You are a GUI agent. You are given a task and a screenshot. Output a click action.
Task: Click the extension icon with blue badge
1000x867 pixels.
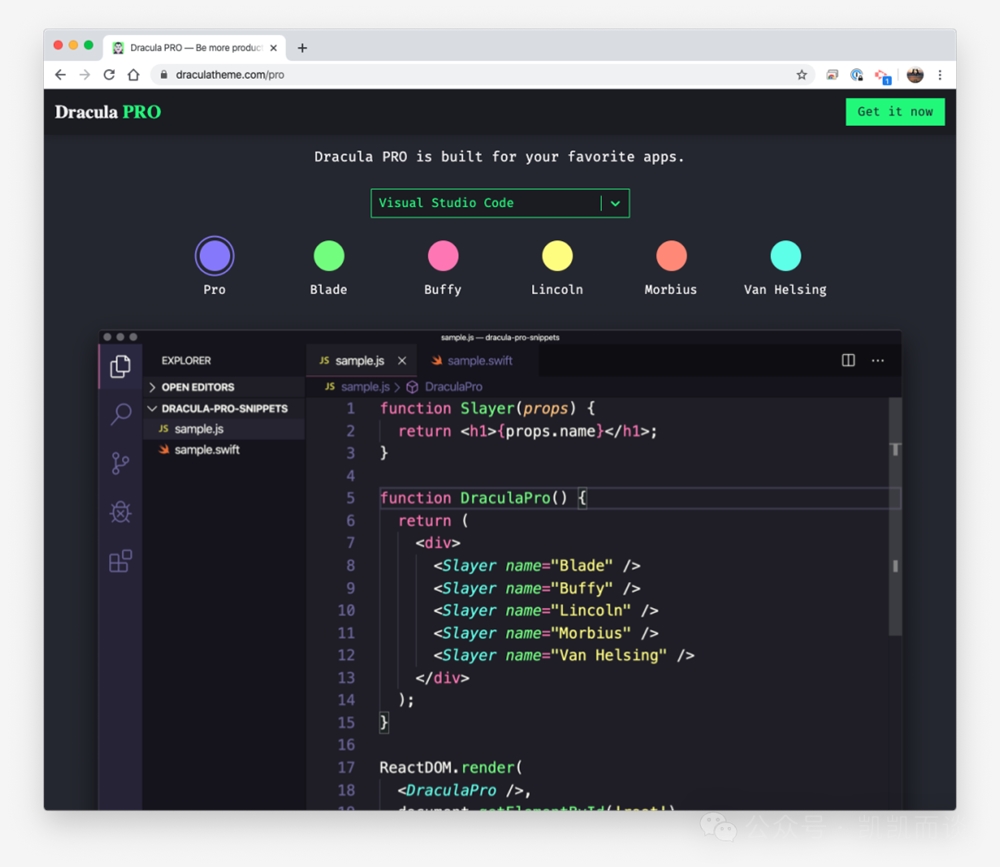coord(883,76)
